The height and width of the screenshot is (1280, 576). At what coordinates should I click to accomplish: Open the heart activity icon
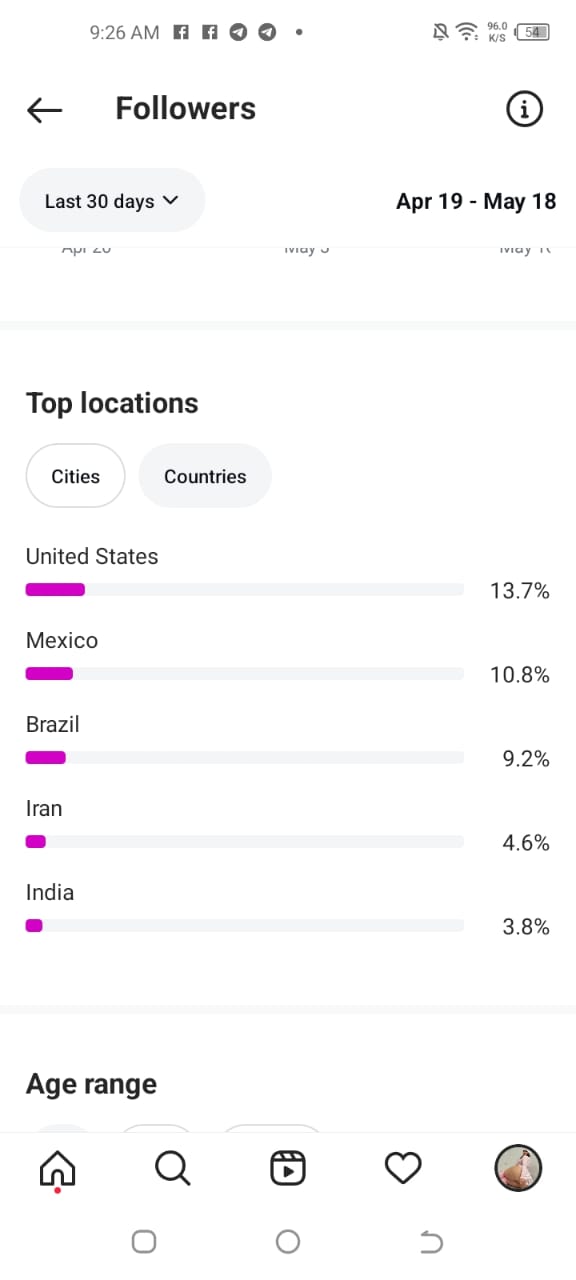403,1167
